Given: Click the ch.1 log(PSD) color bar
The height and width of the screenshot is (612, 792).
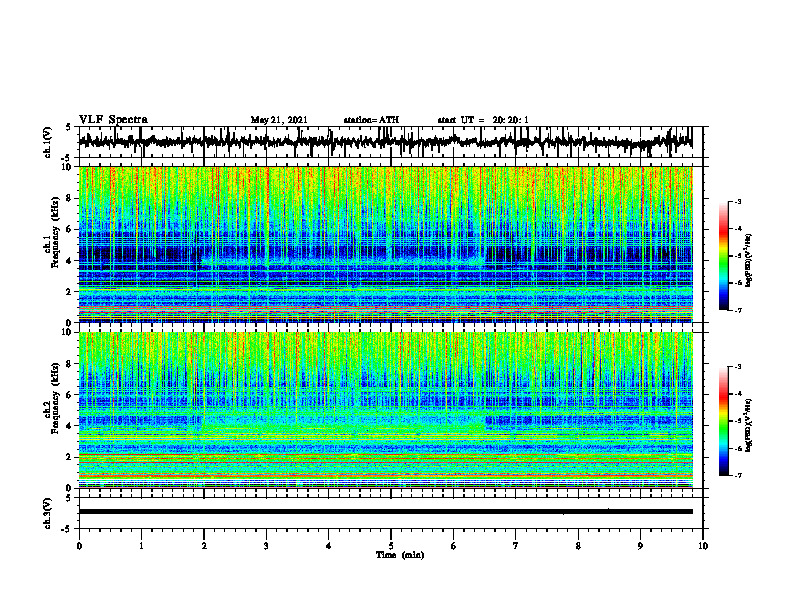Looking at the screenshot, I should tap(723, 256).
